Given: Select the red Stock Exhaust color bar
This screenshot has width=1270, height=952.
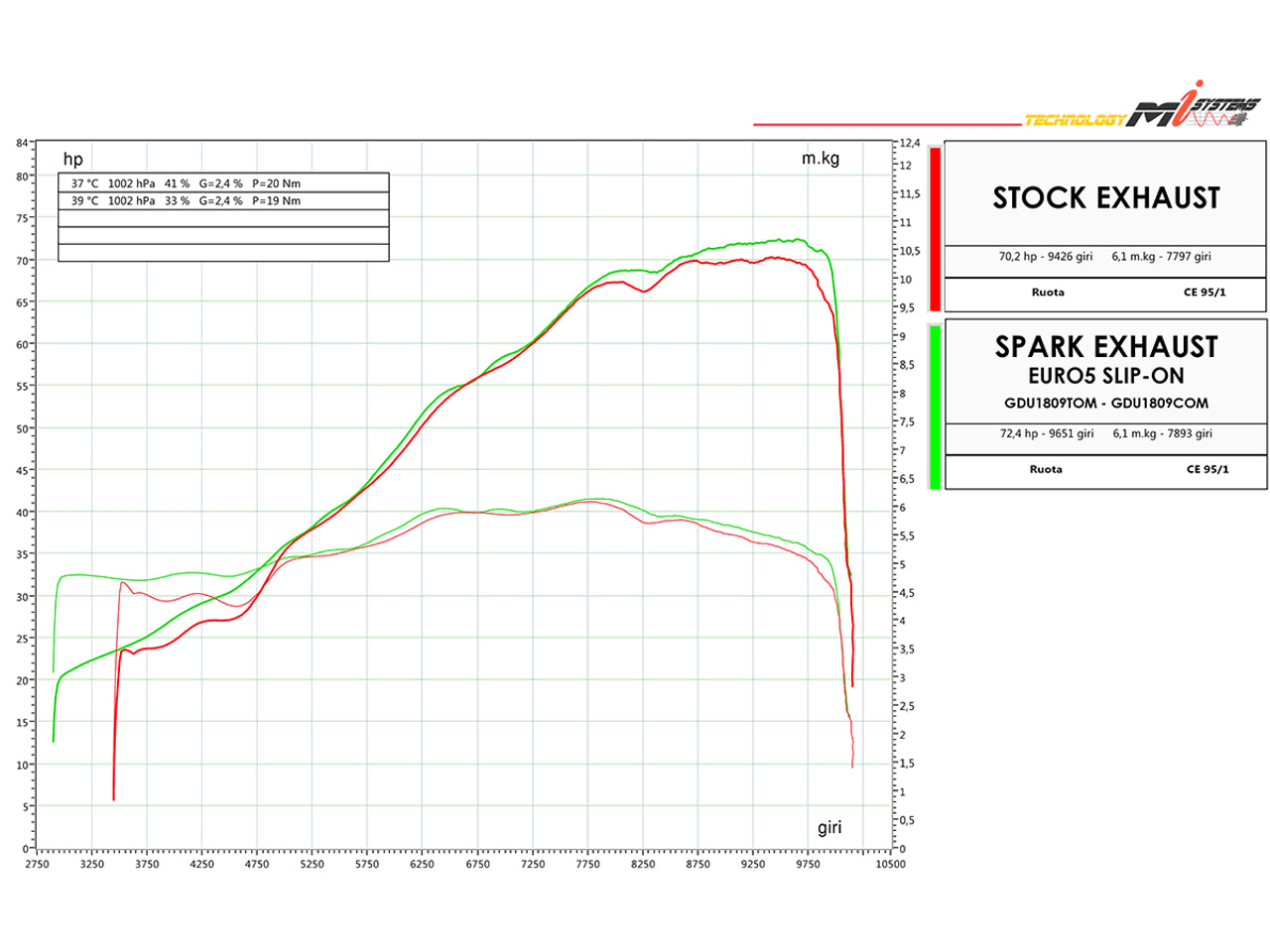Looking at the screenshot, I should (x=935, y=228).
